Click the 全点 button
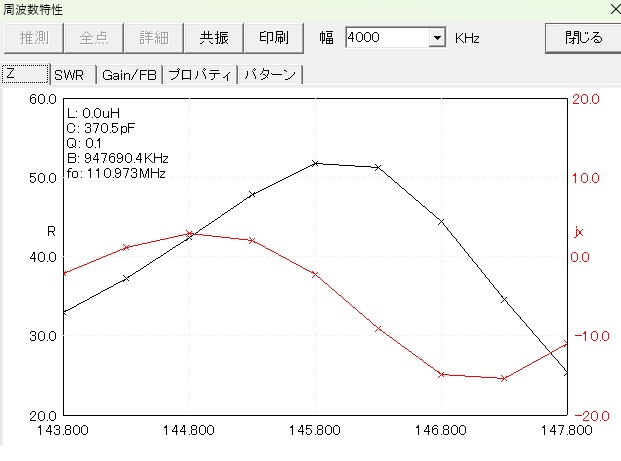The image size is (621, 461). [x=93, y=38]
